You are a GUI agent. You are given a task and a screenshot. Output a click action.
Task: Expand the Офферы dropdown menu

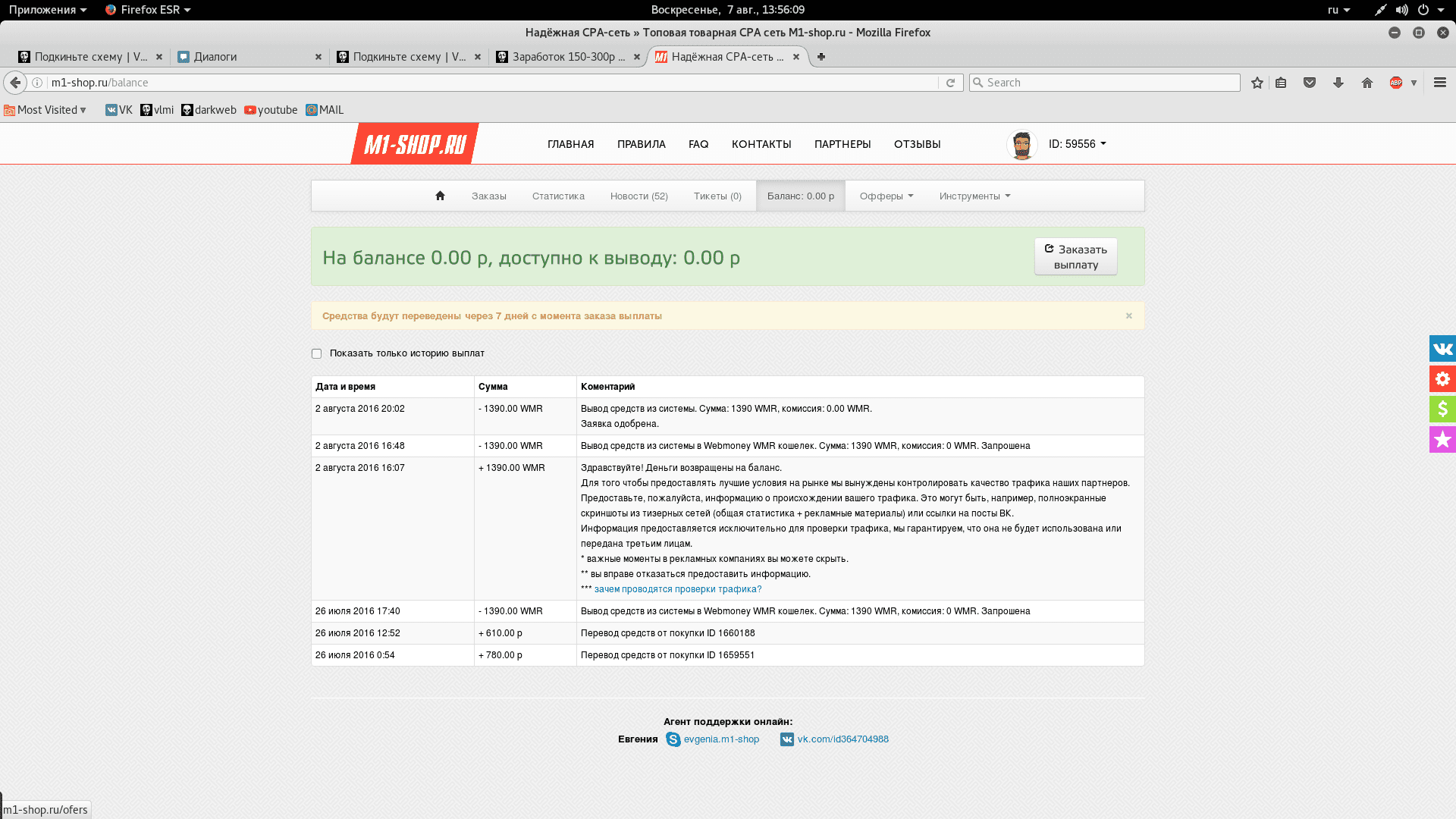pyautogui.click(x=886, y=196)
